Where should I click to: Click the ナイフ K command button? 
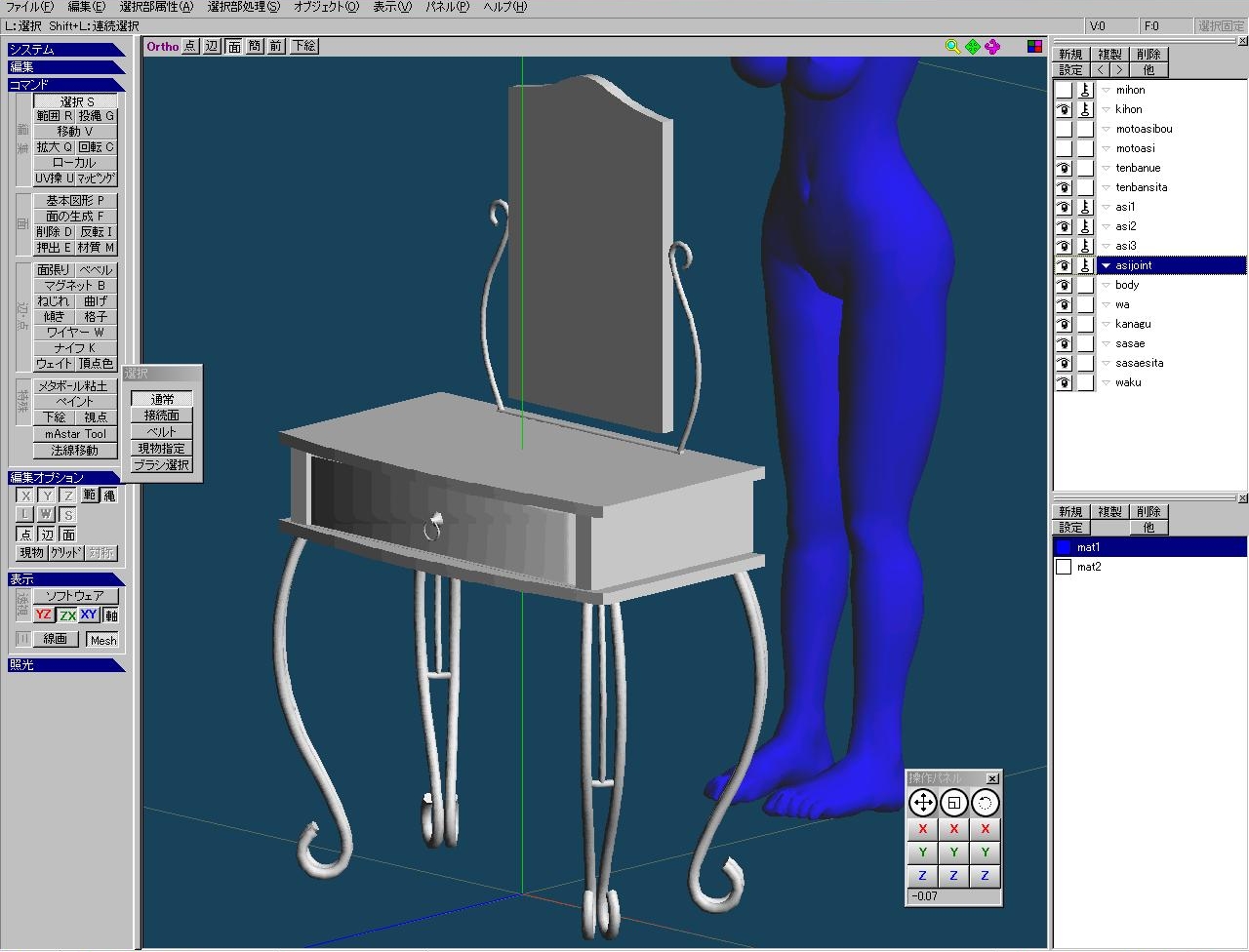coord(75,347)
